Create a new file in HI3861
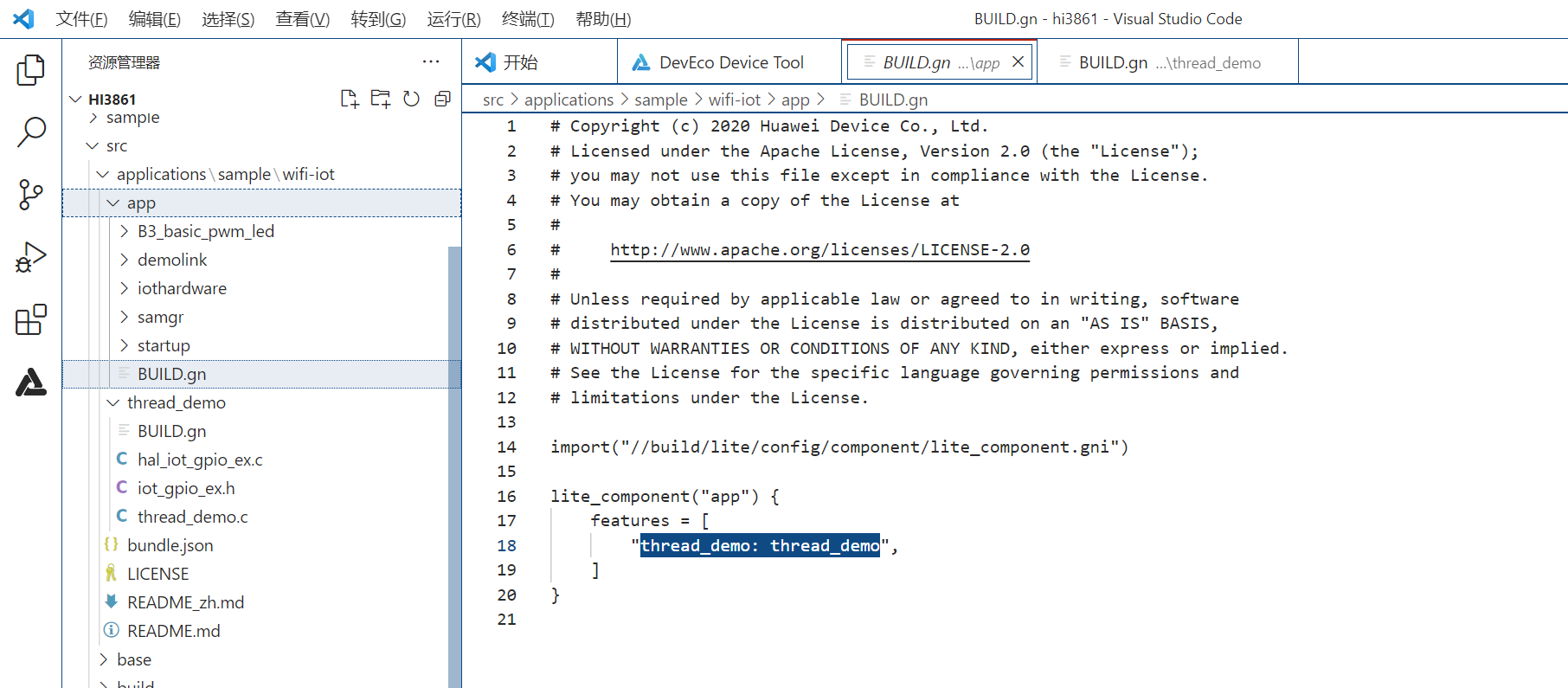The width and height of the screenshot is (1568, 688). (x=350, y=99)
